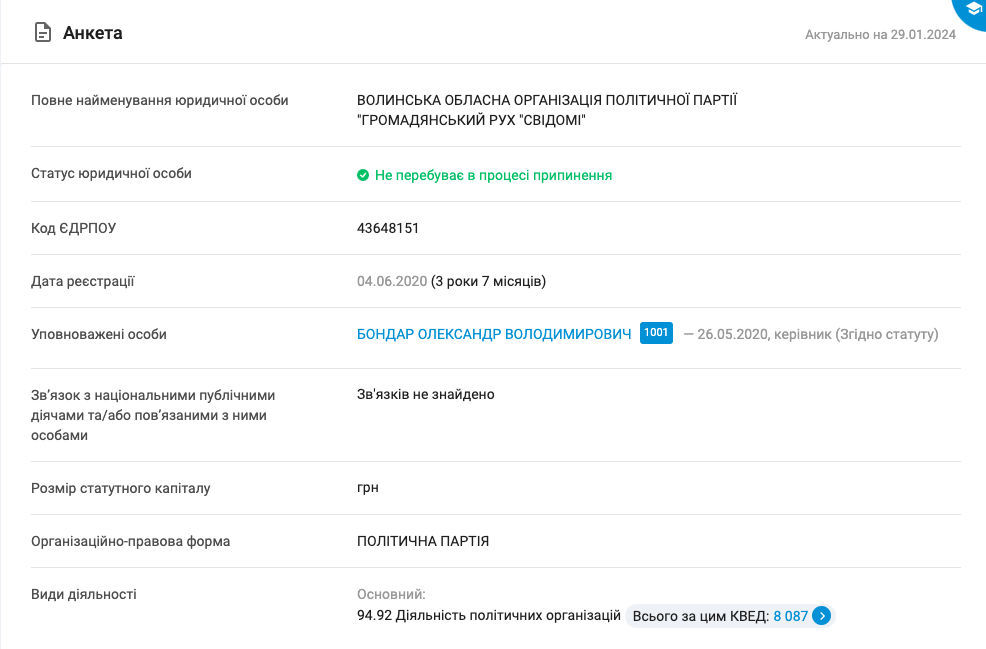Click the Зв'язків не знайдено text
This screenshot has width=986, height=649.
(x=426, y=394)
